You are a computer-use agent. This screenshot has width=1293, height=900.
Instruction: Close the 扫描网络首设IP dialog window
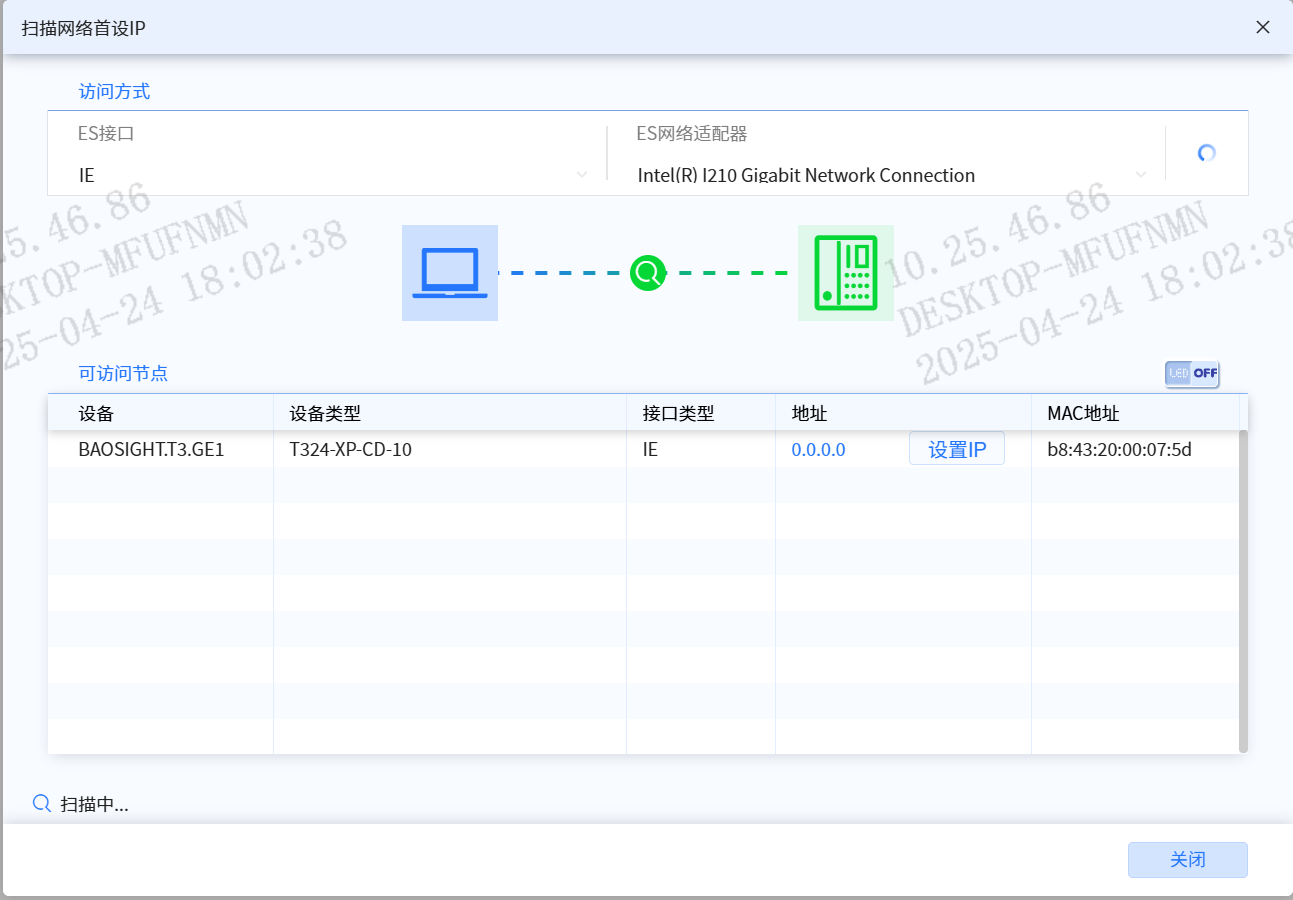click(1262, 27)
